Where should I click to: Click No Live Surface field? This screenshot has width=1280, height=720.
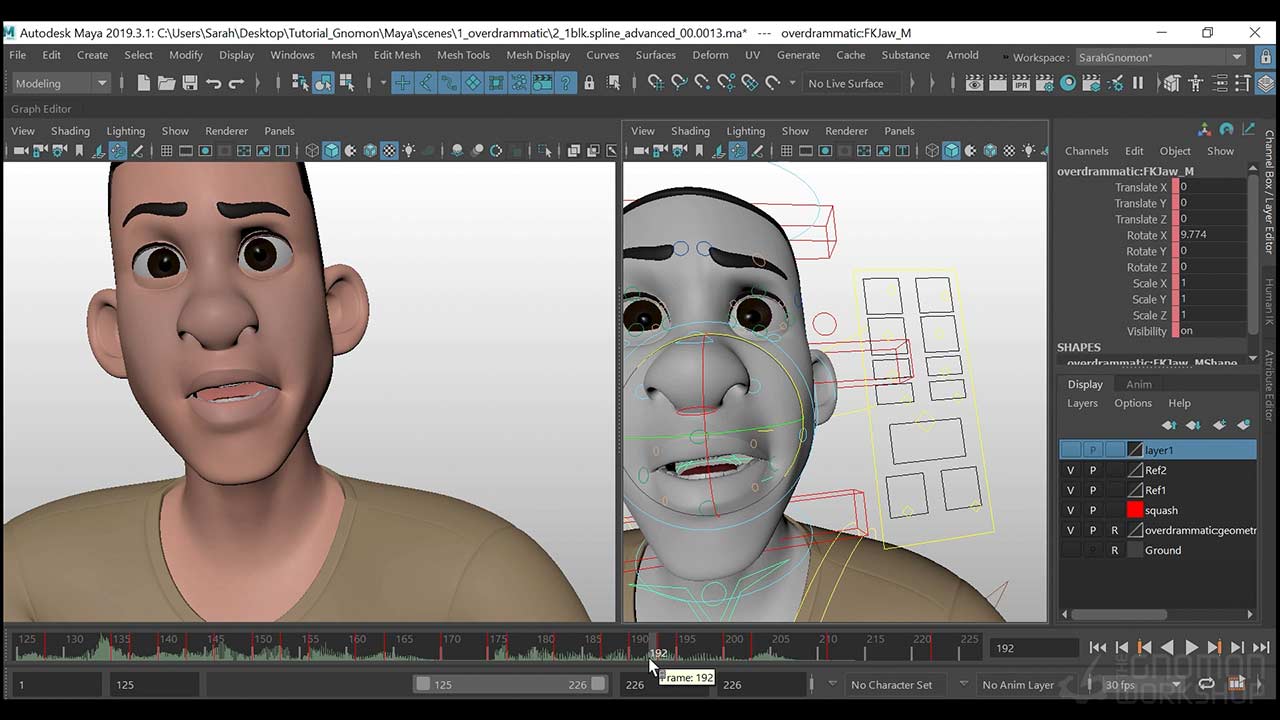point(845,83)
